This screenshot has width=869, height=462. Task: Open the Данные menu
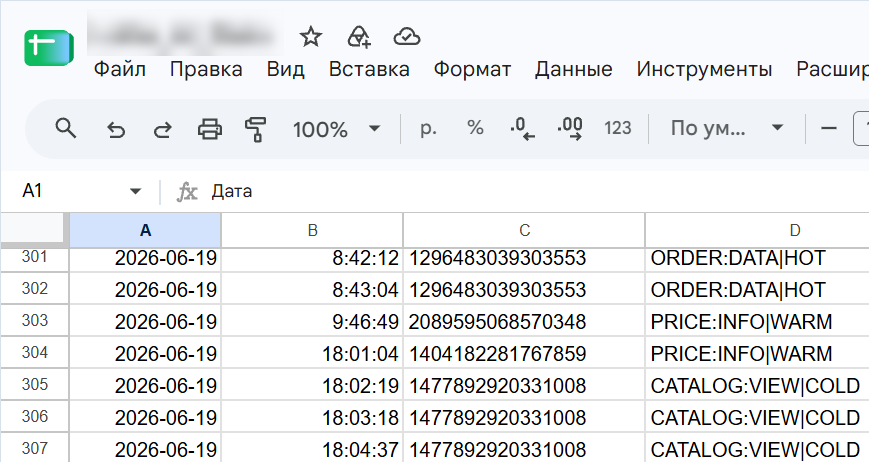coord(574,70)
